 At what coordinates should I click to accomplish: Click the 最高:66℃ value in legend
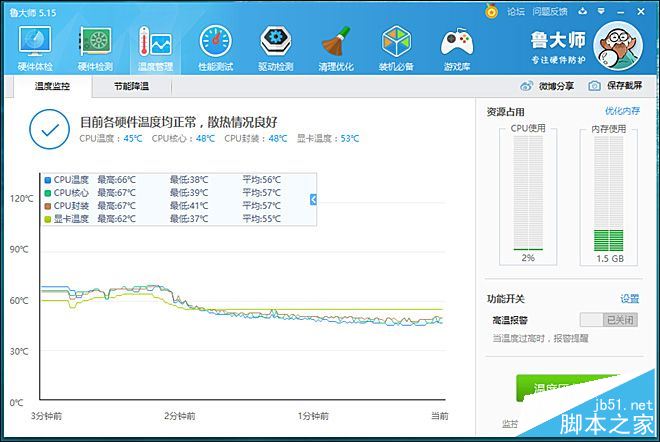[117, 180]
